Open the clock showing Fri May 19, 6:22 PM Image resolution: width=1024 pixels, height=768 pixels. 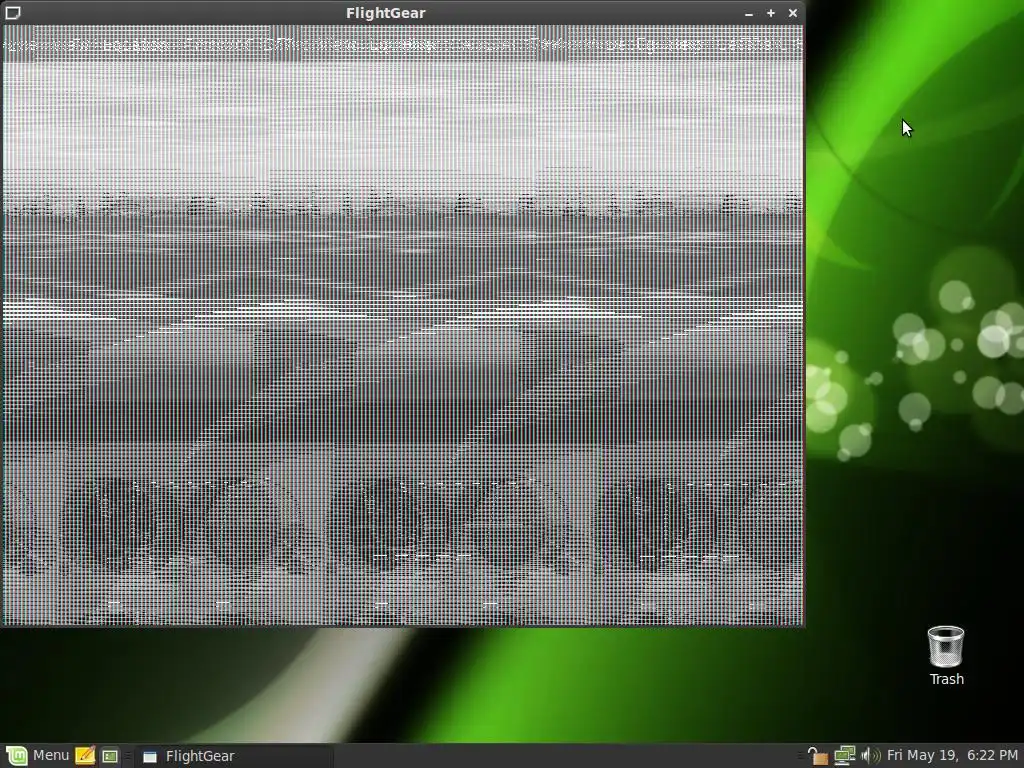click(x=952, y=756)
